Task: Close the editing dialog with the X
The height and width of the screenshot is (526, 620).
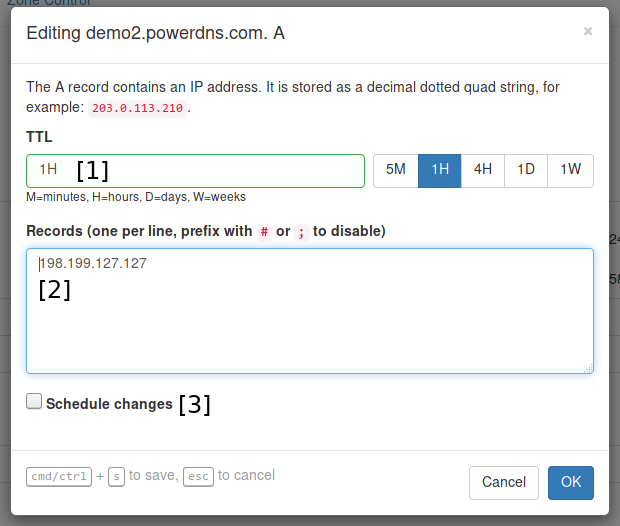Action: [588, 31]
